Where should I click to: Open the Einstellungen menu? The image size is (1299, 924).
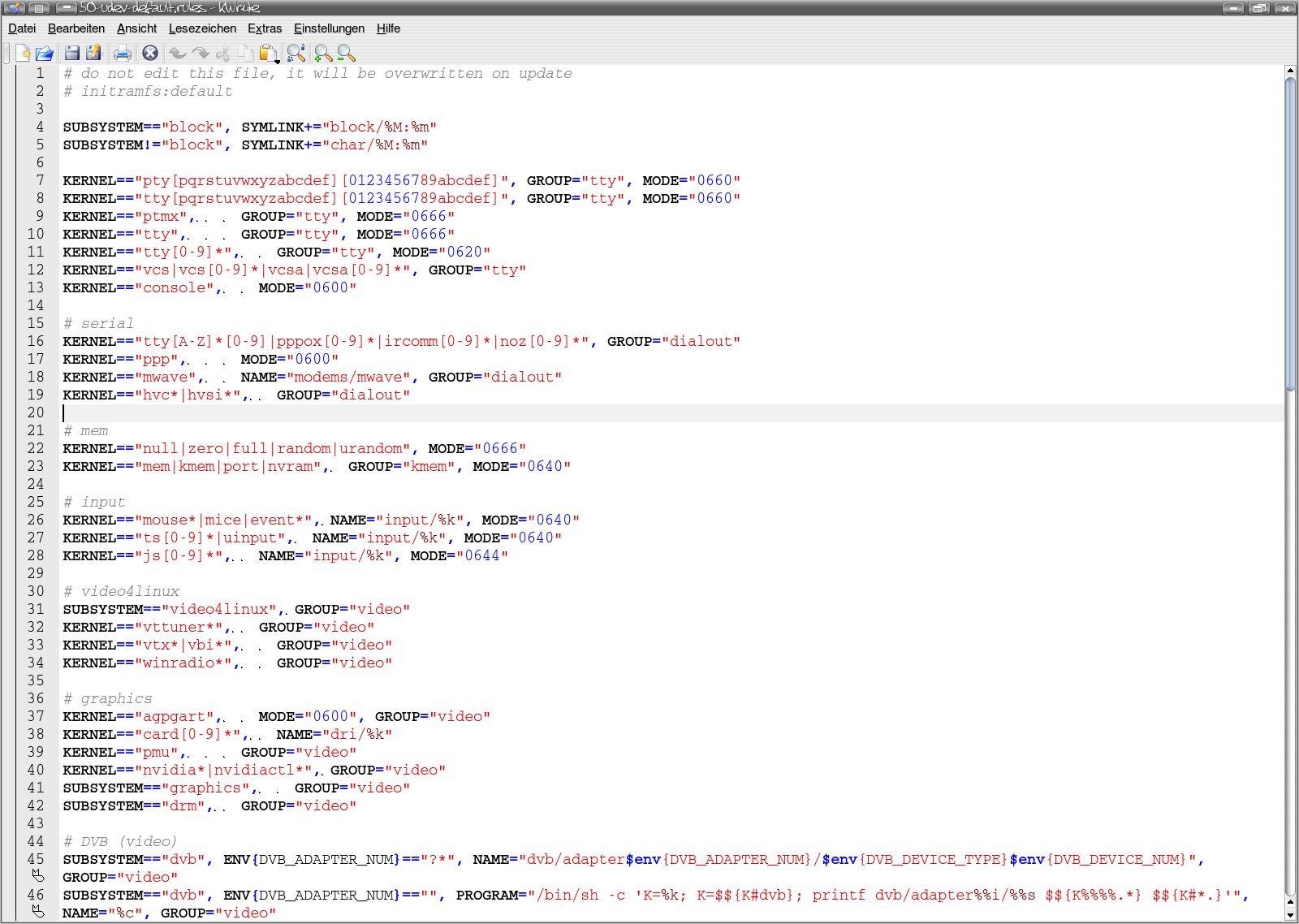tap(329, 28)
